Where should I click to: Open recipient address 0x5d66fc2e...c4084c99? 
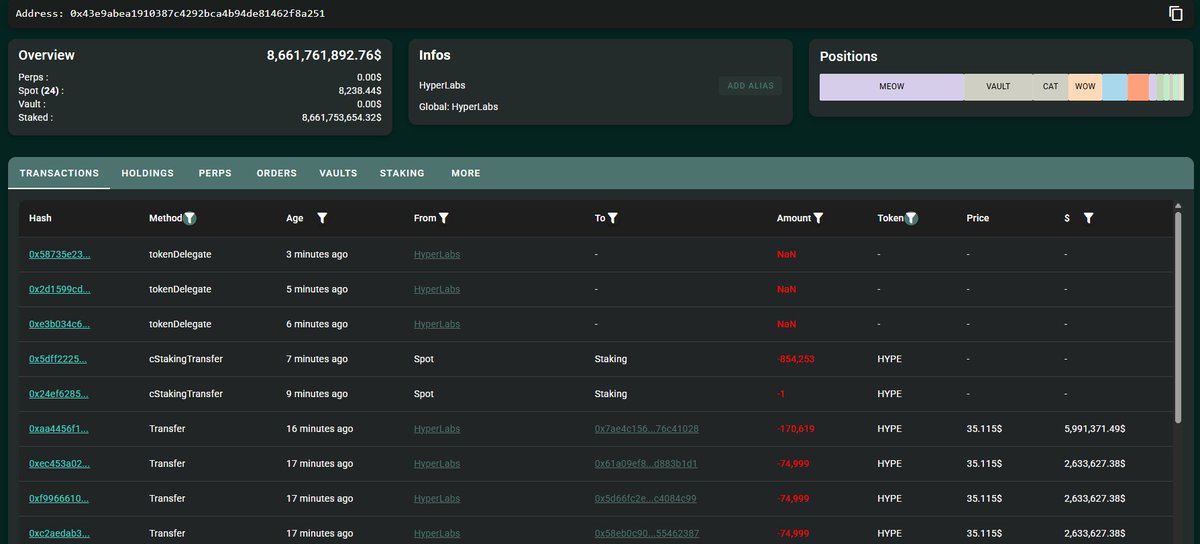pos(645,498)
